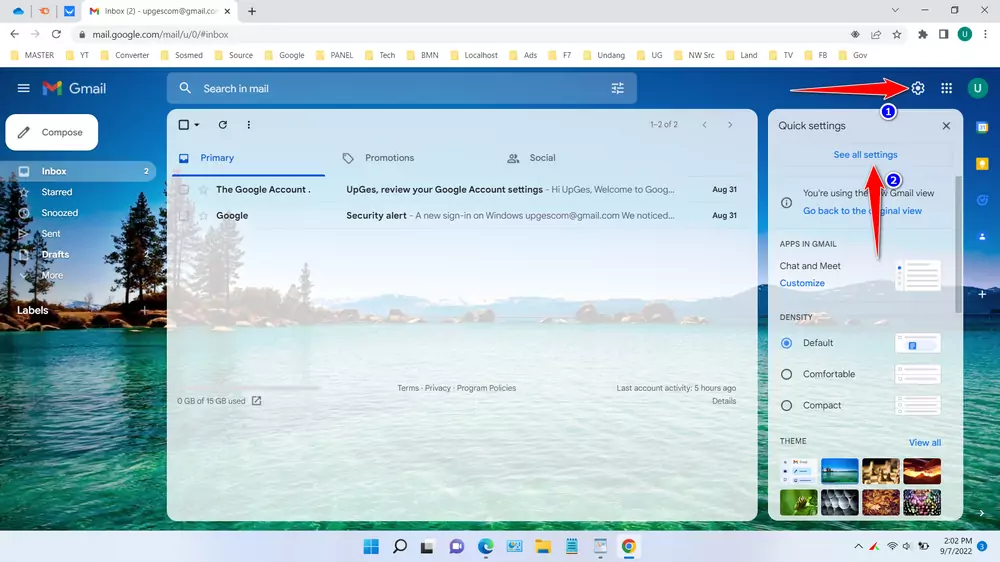The image size is (1000, 562).
Task: Open the Gmail main menu hamburger
Action: (x=24, y=88)
